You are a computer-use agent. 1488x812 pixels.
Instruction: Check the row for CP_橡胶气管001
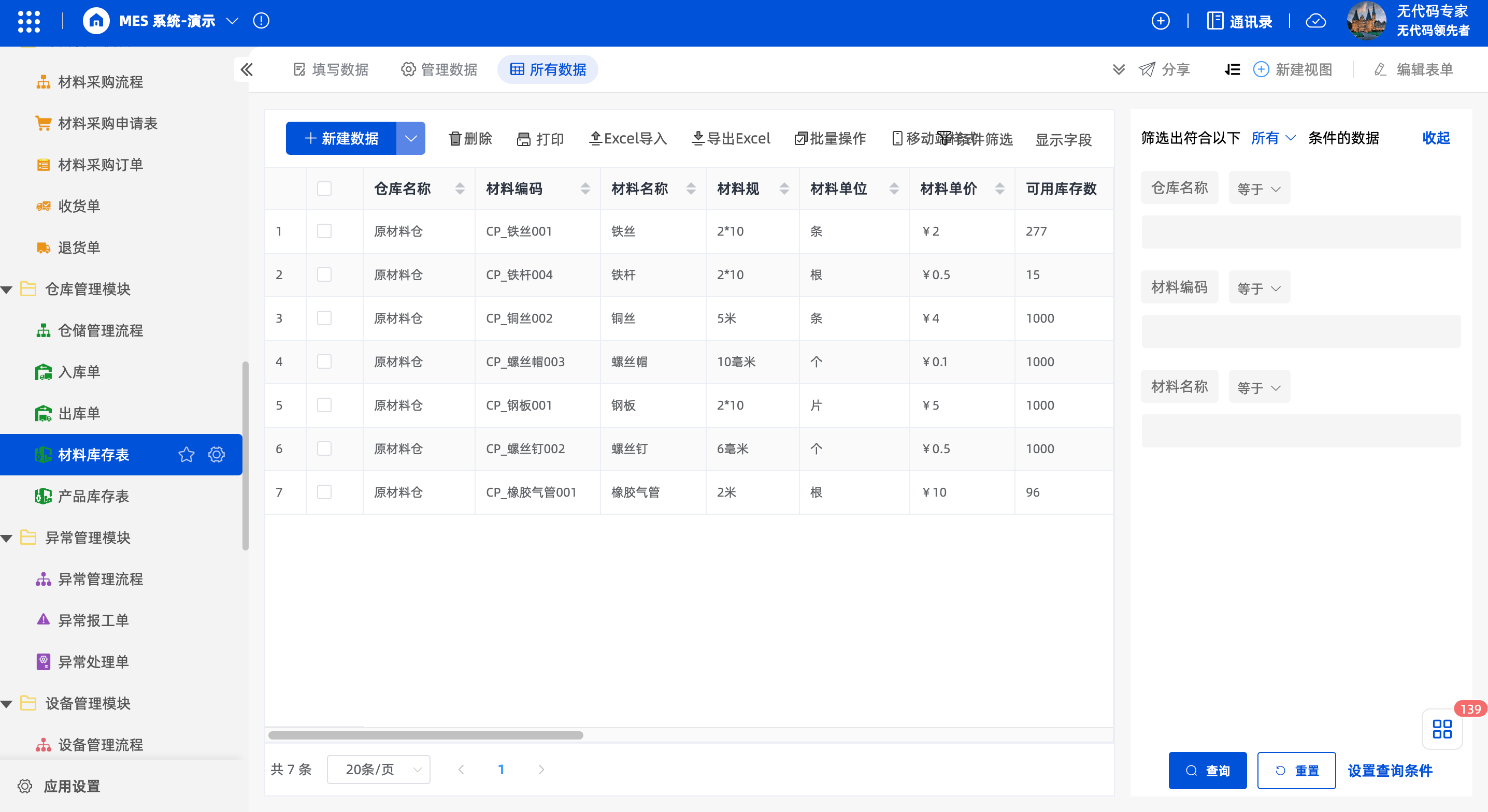(324, 492)
